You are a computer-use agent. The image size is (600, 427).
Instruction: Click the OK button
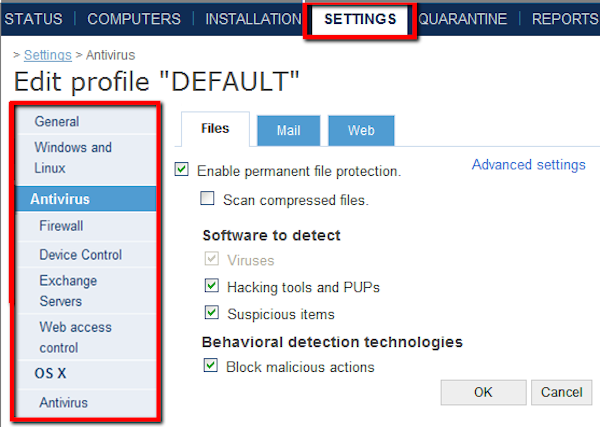pyautogui.click(x=483, y=392)
